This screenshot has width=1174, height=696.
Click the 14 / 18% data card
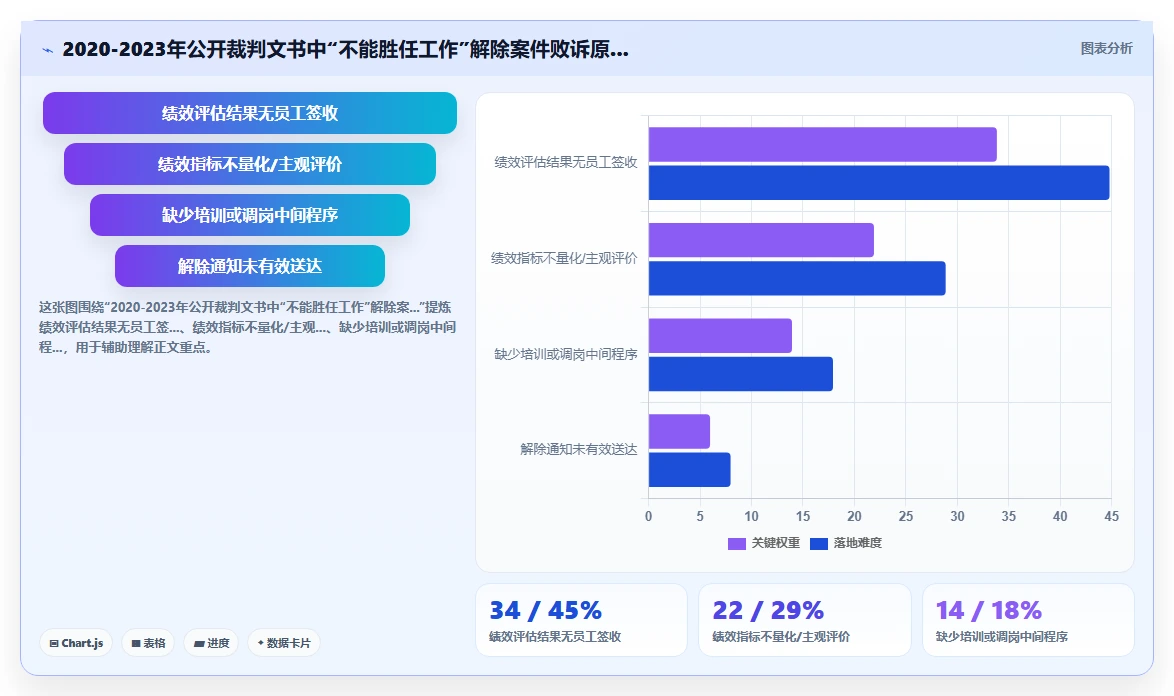tap(1028, 620)
